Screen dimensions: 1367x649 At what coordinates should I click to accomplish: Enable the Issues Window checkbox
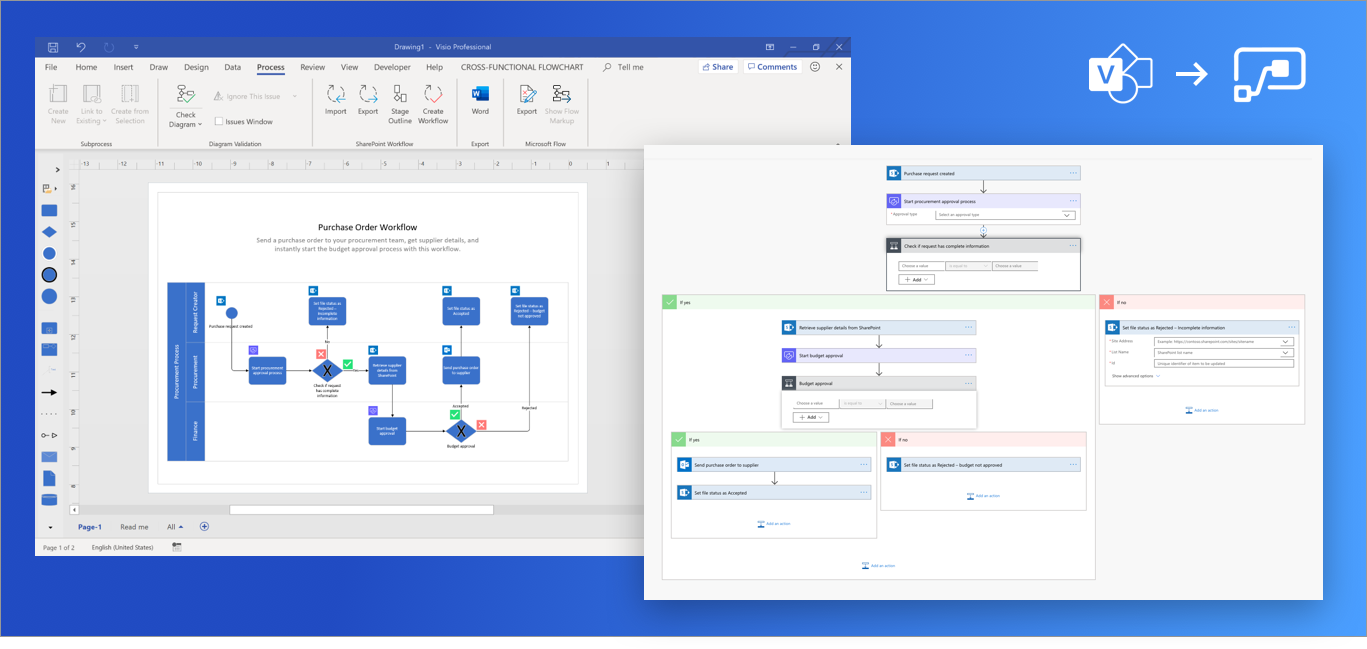tap(218, 121)
